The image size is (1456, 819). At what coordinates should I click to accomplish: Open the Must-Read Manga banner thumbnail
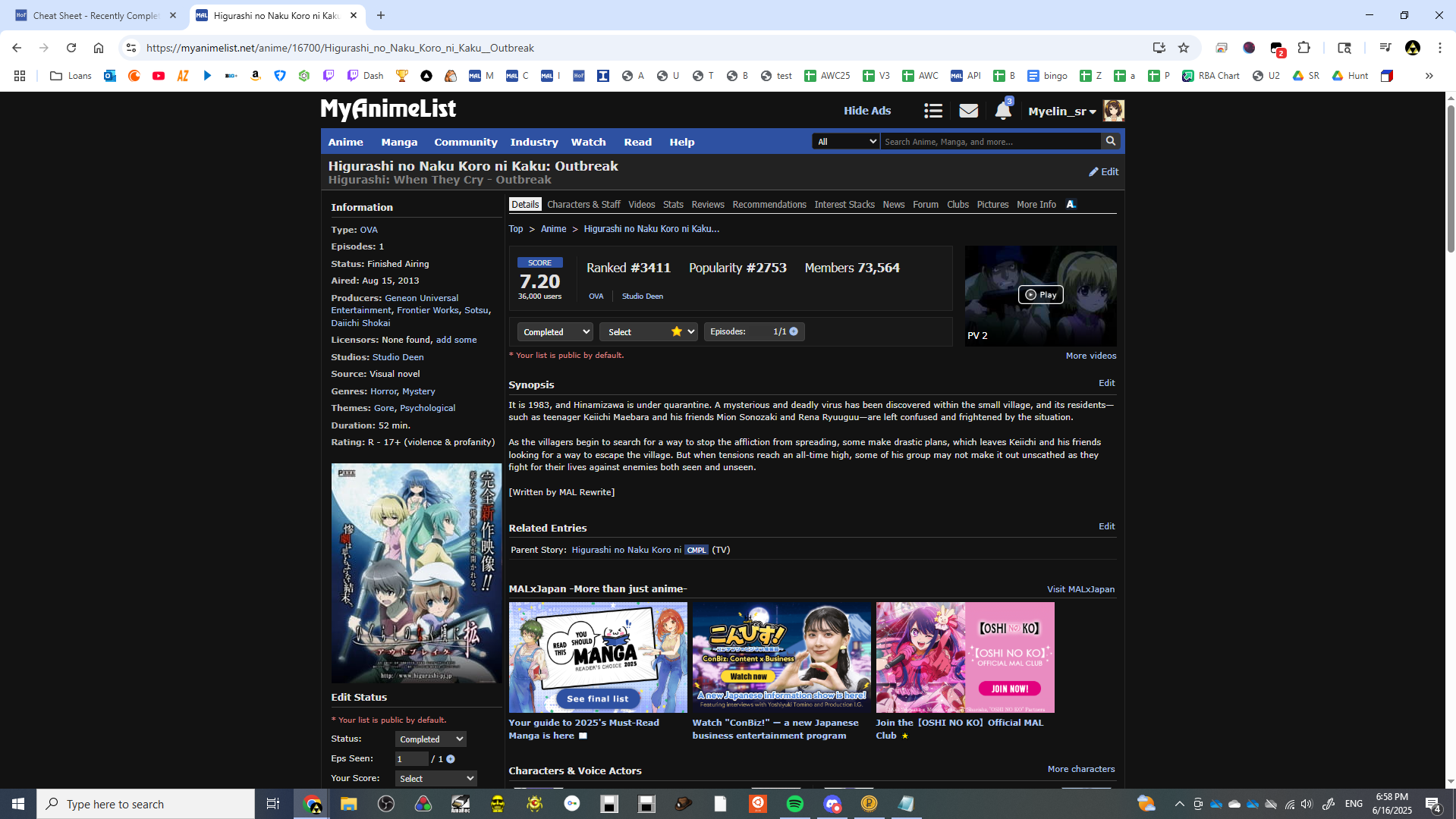coord(598,657)
